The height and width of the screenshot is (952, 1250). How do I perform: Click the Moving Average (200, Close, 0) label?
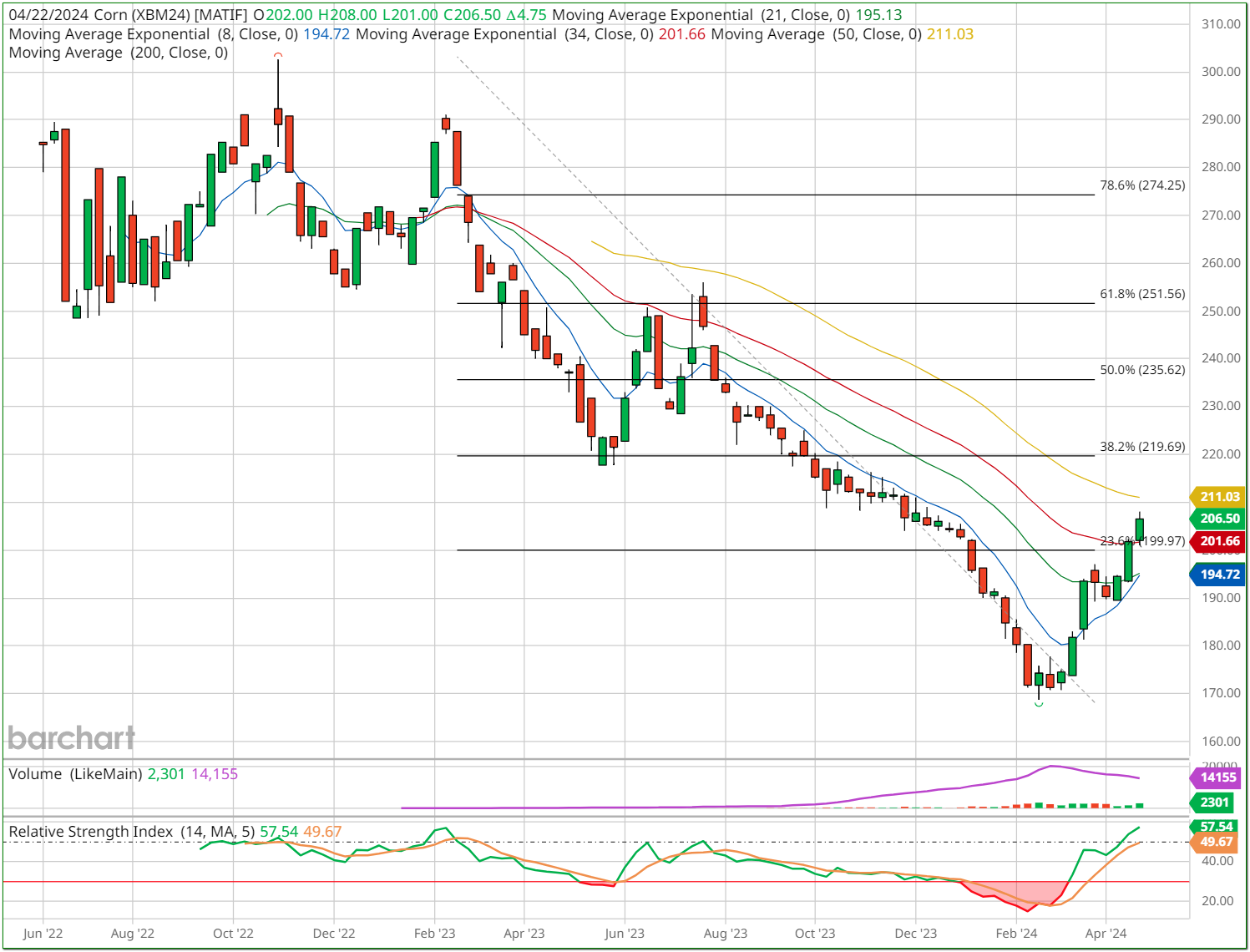point(118,53)
